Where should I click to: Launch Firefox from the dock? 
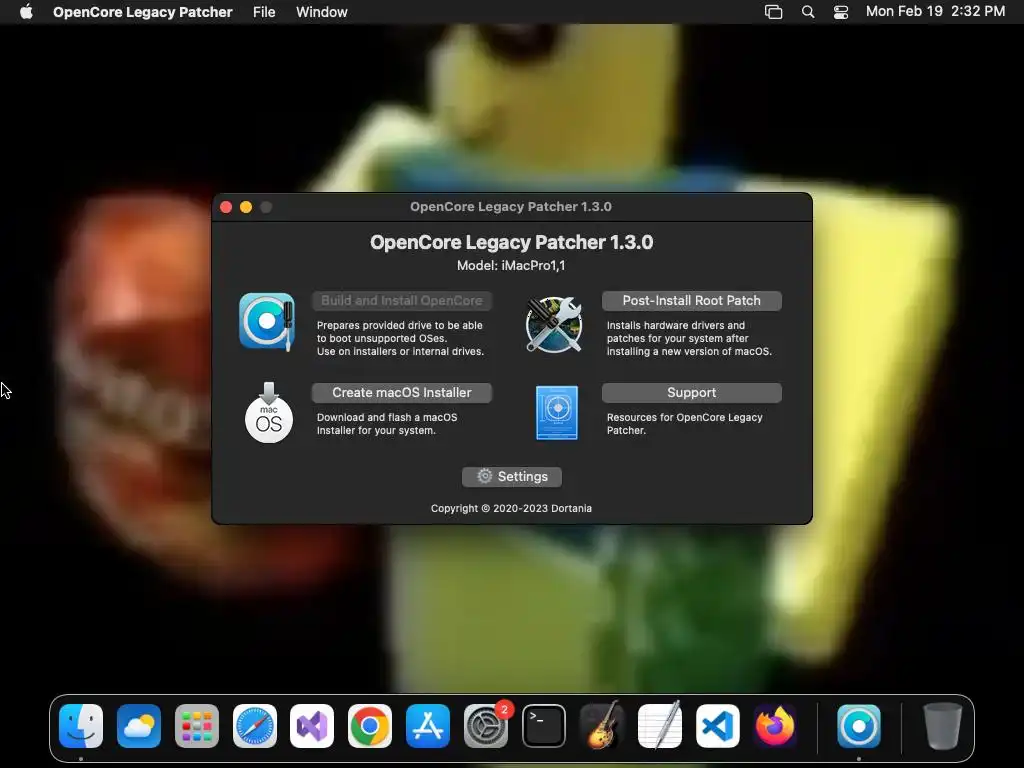775,726
